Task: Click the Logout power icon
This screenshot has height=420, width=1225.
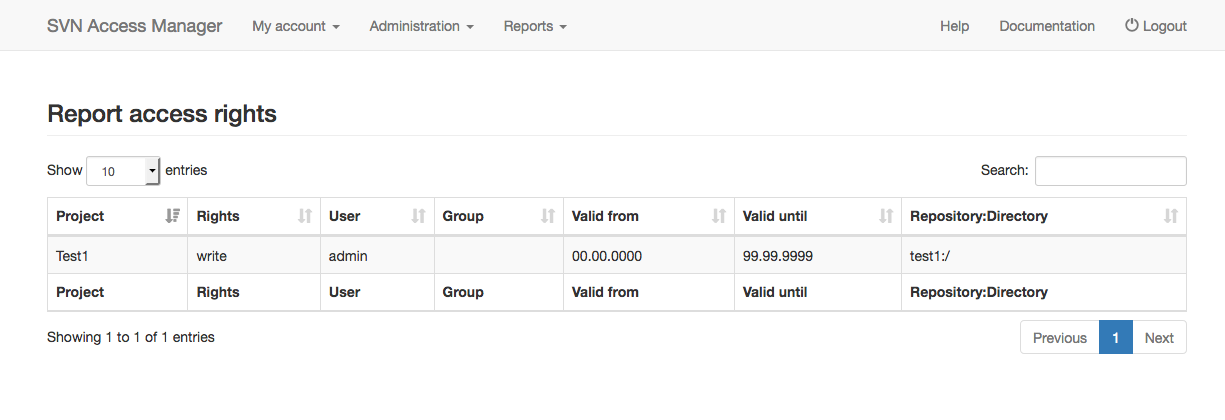Action: (1132, 25)
